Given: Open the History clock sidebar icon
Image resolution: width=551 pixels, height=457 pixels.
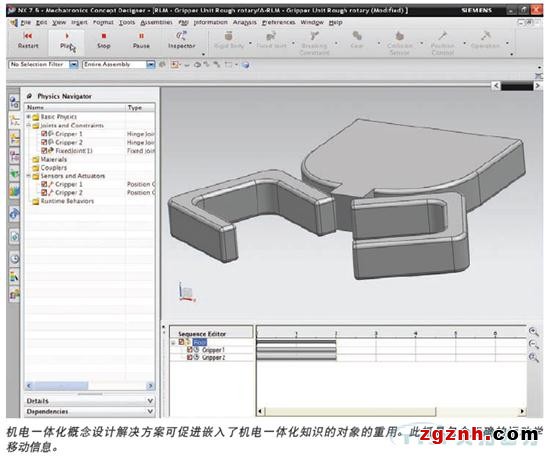Looking at the screenshot, I should coord(14,259).
